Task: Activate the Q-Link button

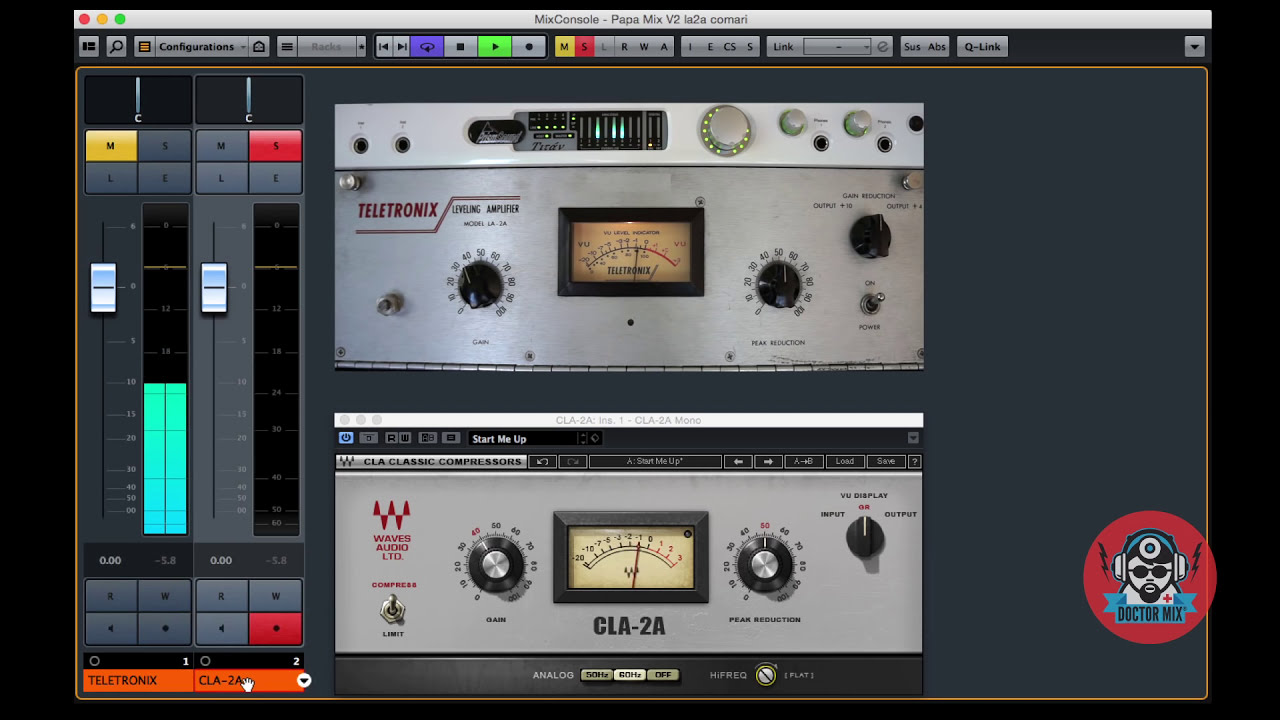Action: [982, 47]
